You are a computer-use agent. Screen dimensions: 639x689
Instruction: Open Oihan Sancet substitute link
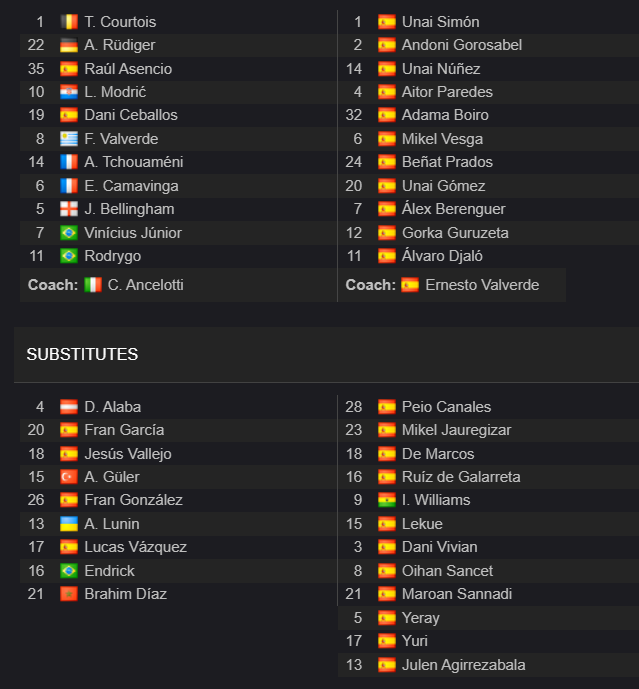447,571
